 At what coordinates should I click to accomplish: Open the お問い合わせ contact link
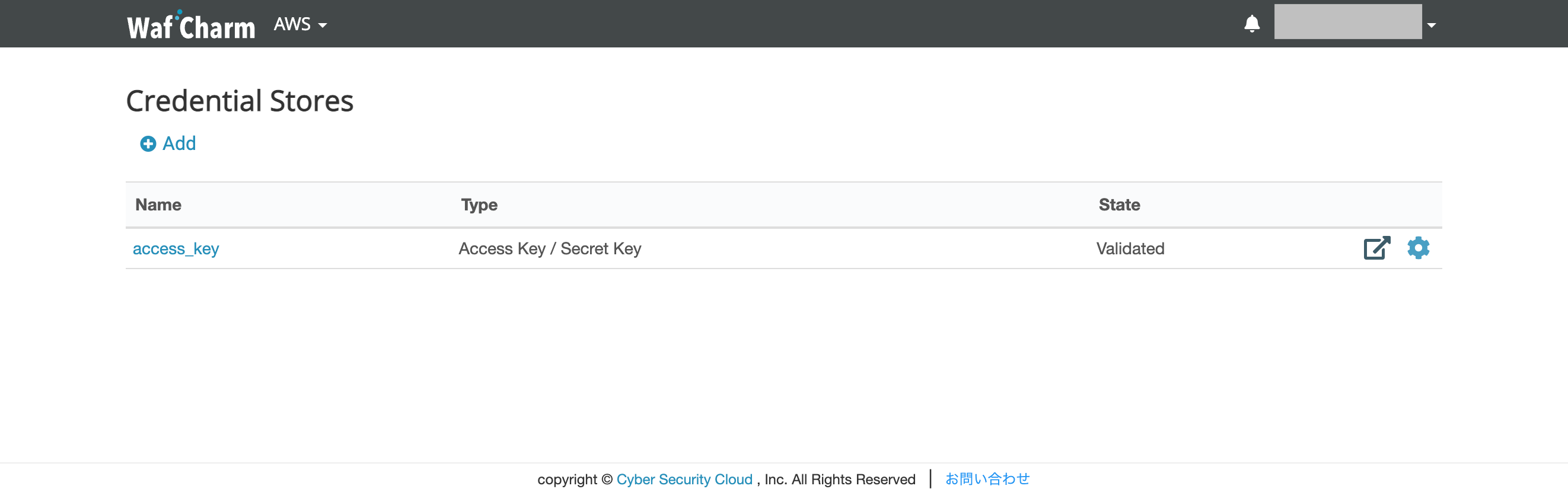[x=987, y=479]
